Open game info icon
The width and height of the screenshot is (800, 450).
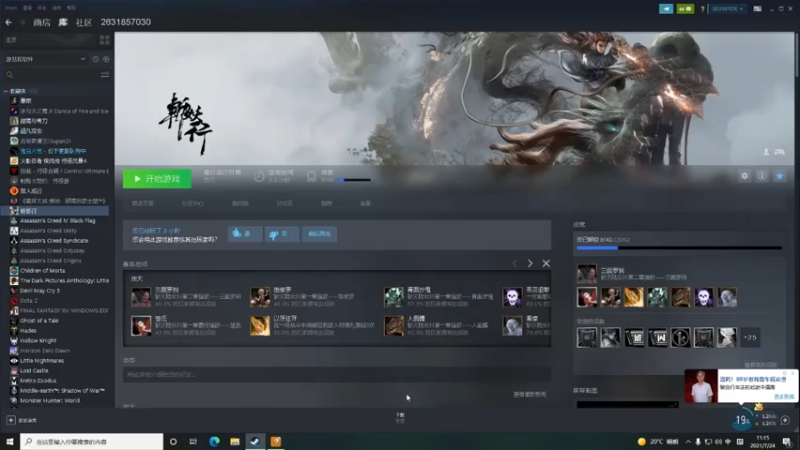(x=762, y=176)
